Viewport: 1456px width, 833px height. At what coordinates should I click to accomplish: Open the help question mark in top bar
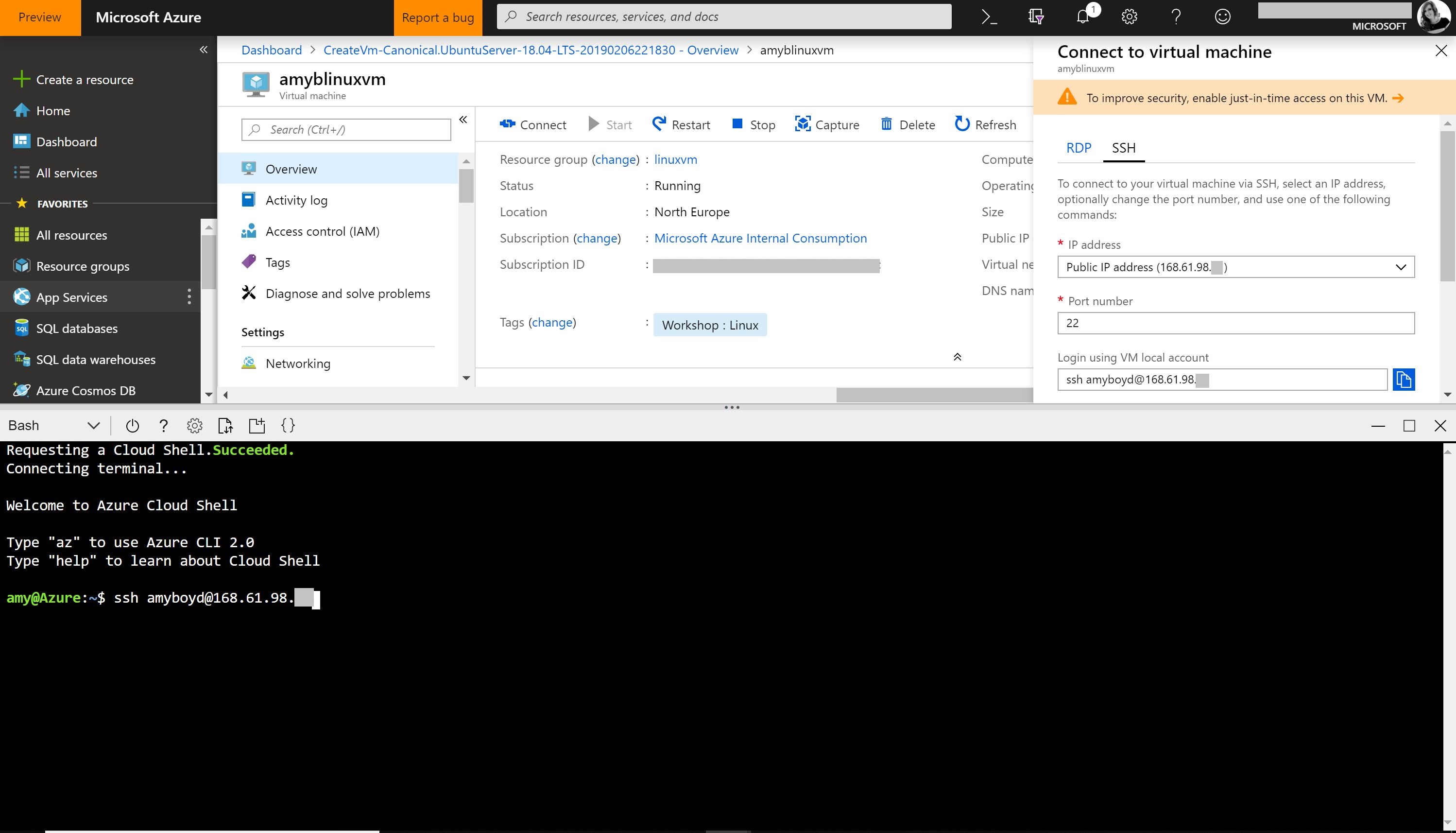point(1176,17)
